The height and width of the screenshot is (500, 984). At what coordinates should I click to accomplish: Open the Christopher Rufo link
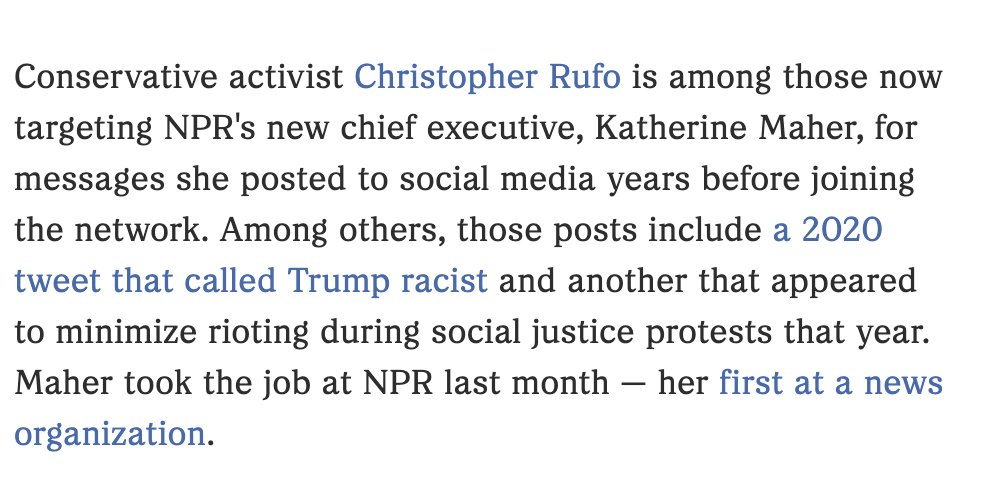point(487,78)
